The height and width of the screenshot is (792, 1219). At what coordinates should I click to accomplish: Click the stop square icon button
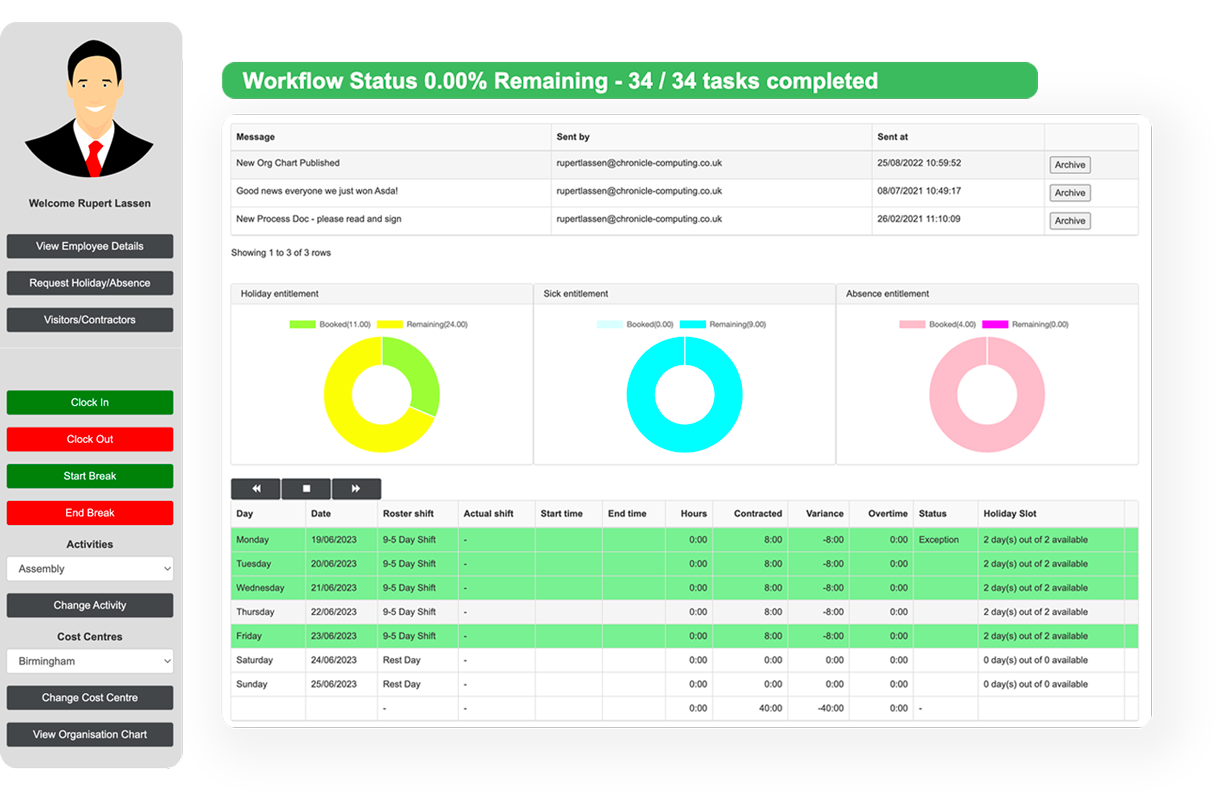(x=306, y=489)
